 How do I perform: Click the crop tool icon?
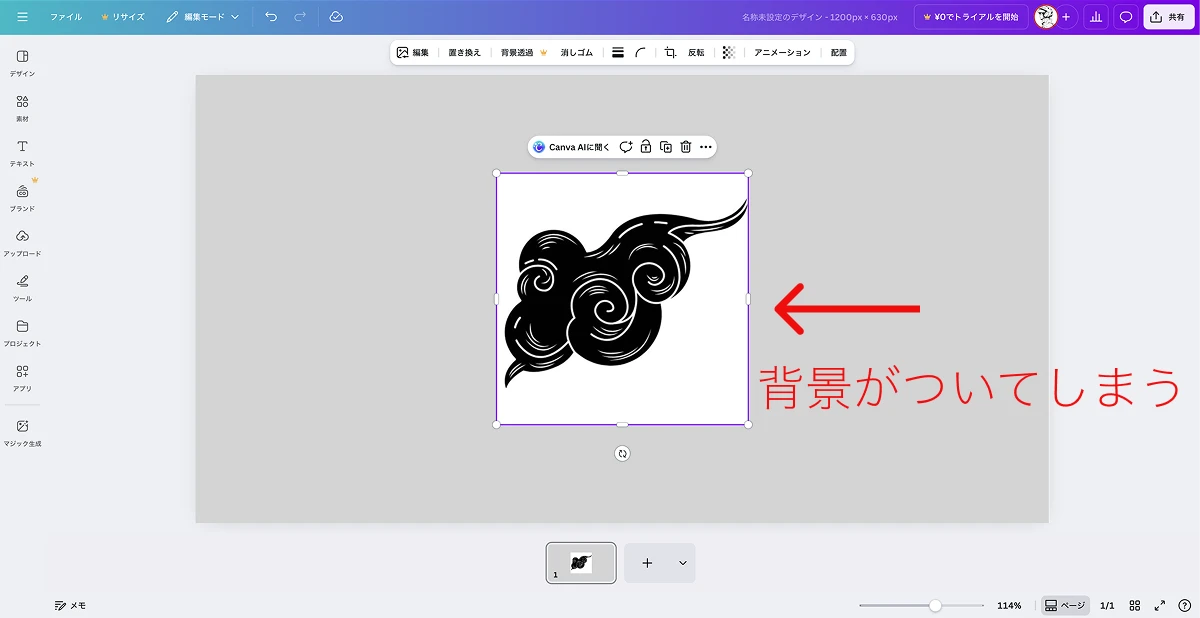pyautogui.click(x=670, y=53)
